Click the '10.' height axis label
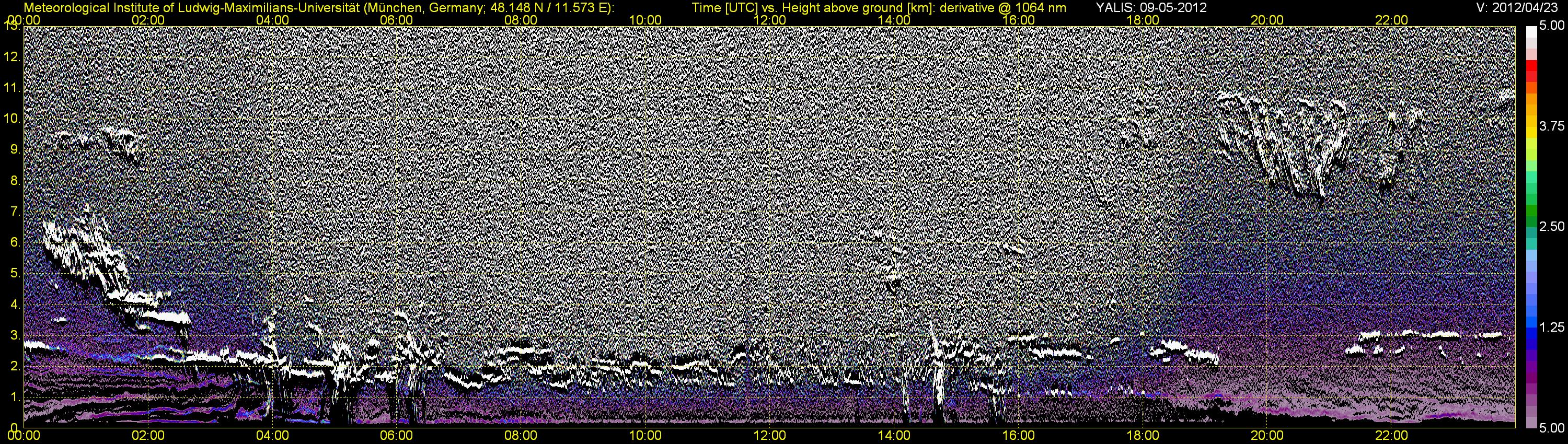Screen dimensions: 1568x444 [12, 119]
